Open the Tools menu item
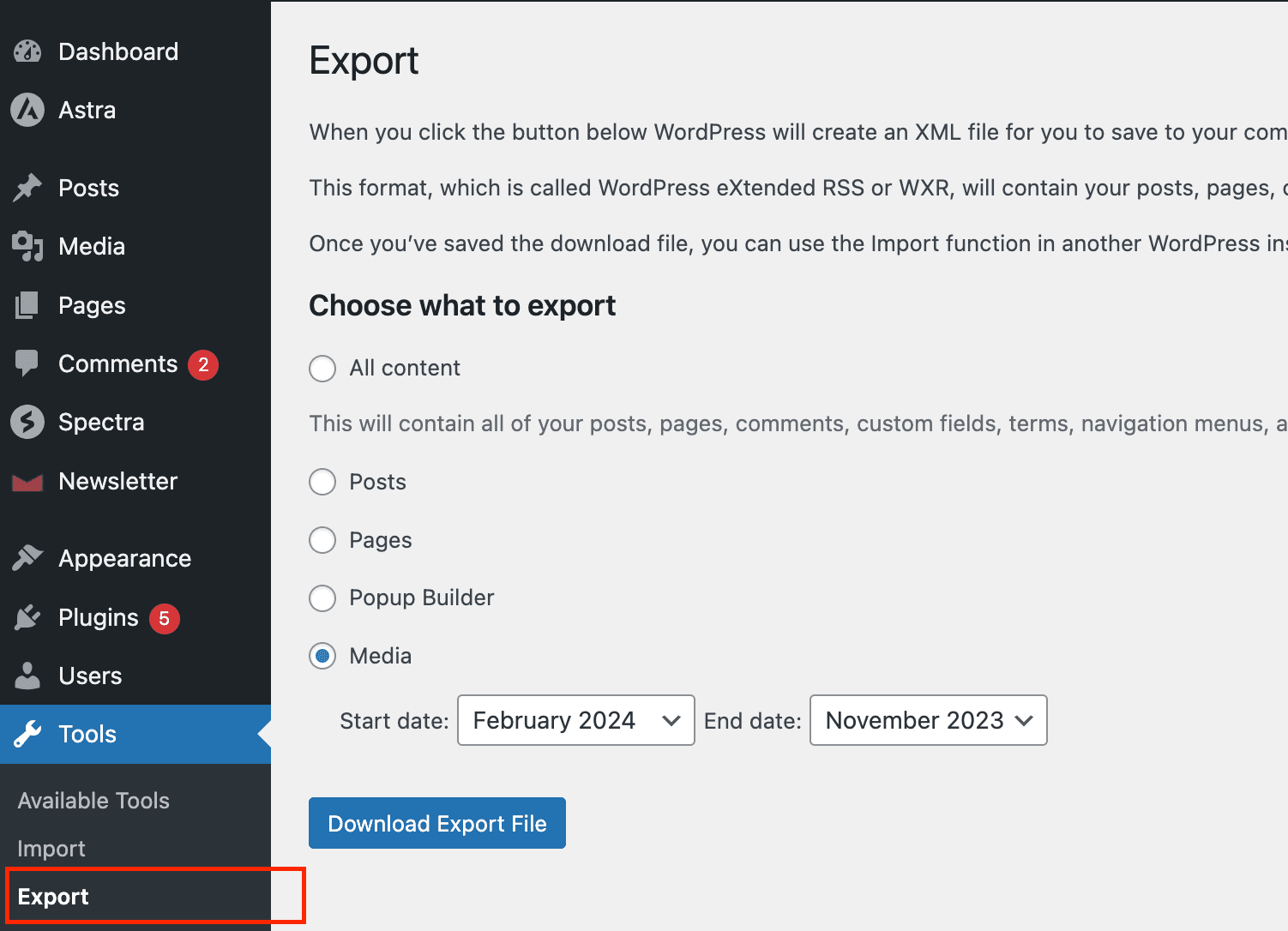 (x=135, y=734)
